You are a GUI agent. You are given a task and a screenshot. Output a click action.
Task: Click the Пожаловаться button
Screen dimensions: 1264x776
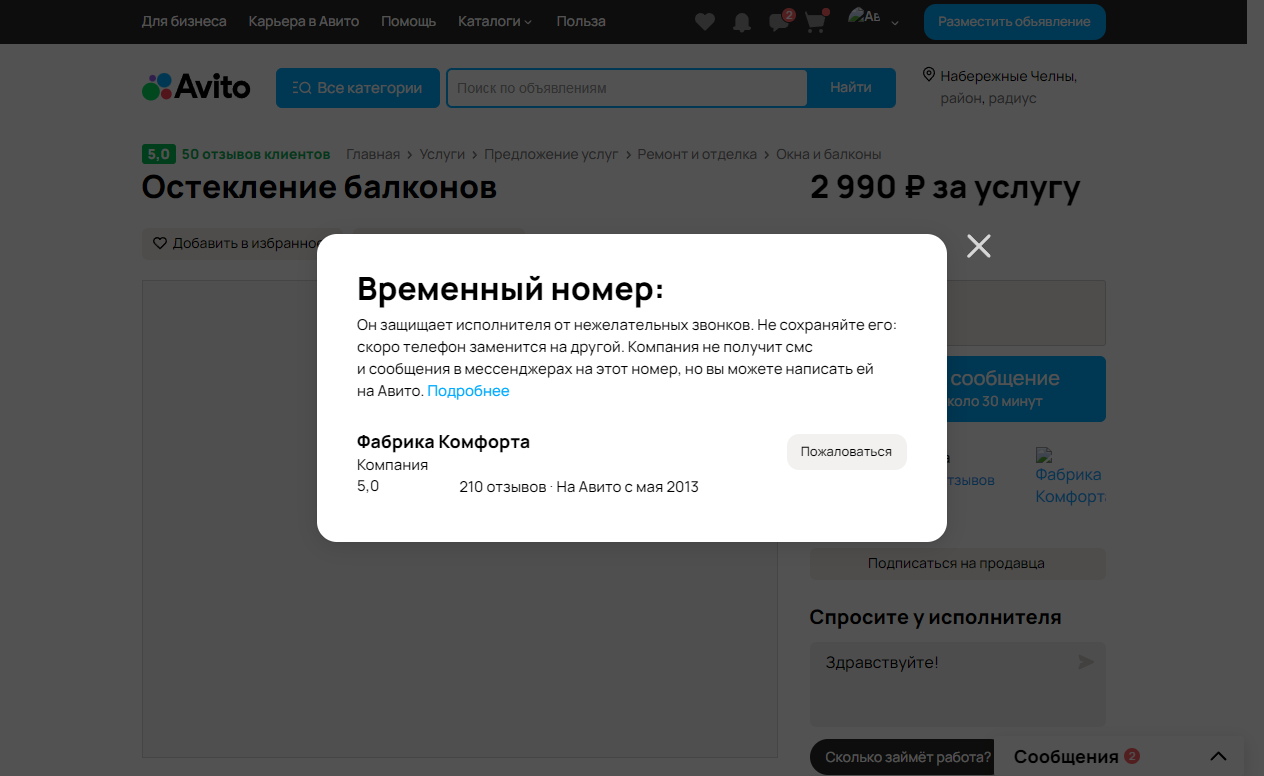click(846, 451)
